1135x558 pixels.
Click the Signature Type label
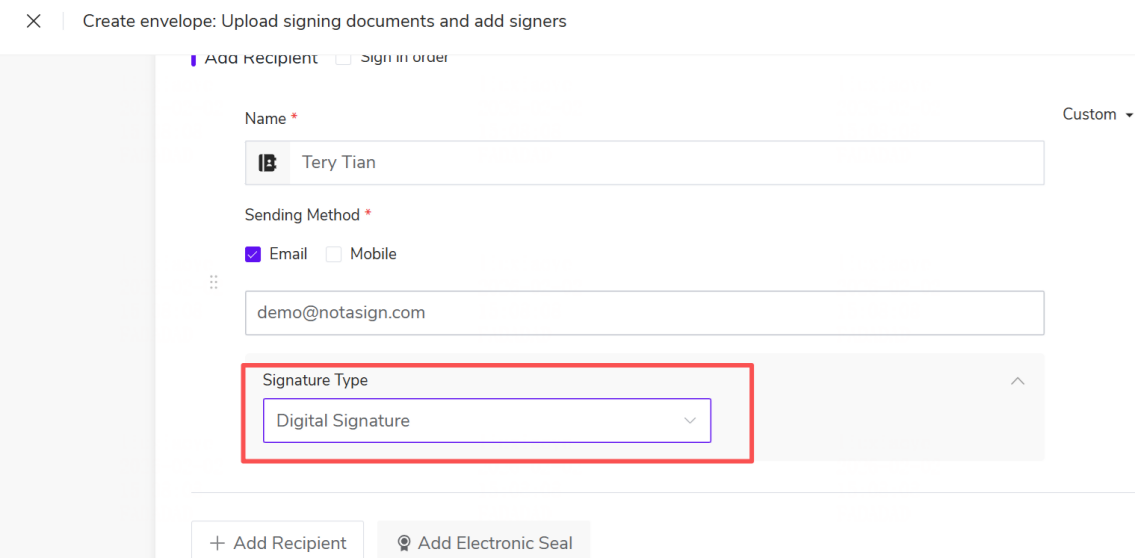pyautogui.click(x=315, y=380)
